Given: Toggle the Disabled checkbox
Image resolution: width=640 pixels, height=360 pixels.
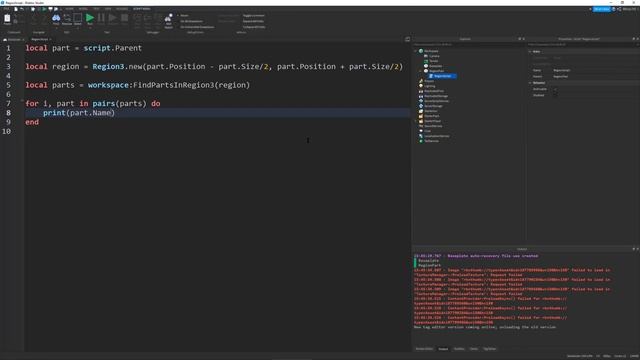Looking at the screenshot, I should (x=555, y=95).
